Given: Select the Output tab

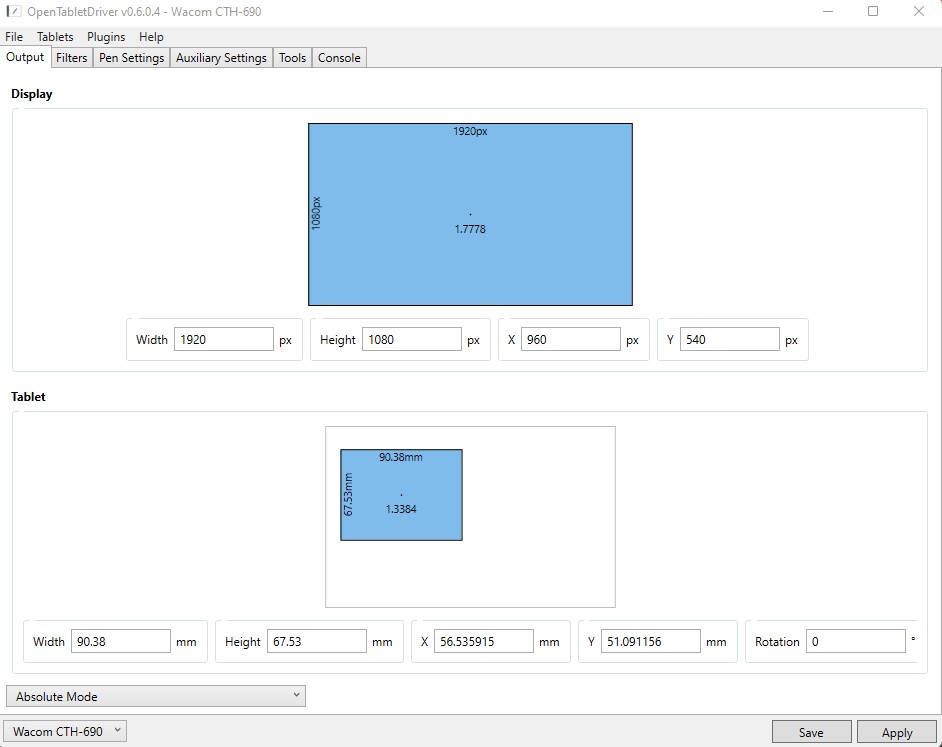Looking at the screenshot, I should [x=25, y=57].
